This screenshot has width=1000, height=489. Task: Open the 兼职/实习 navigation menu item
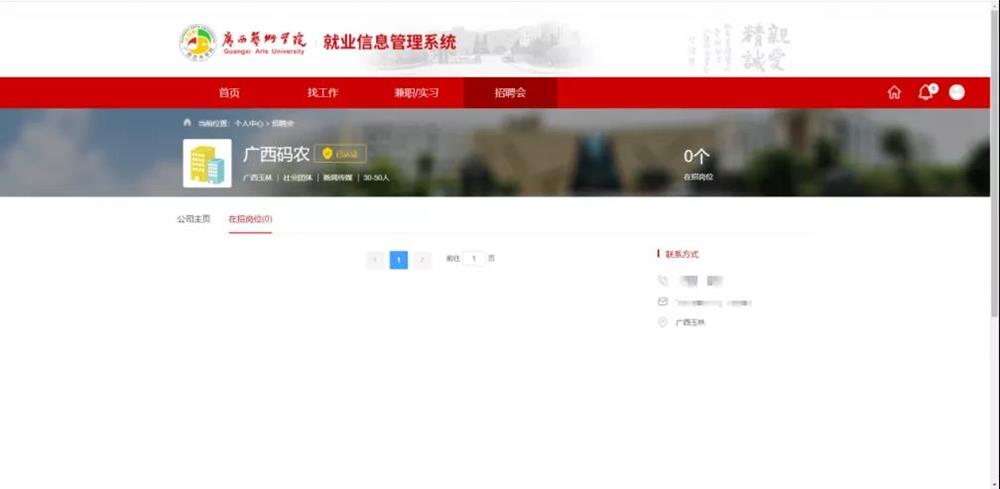[x=416, y=93]
